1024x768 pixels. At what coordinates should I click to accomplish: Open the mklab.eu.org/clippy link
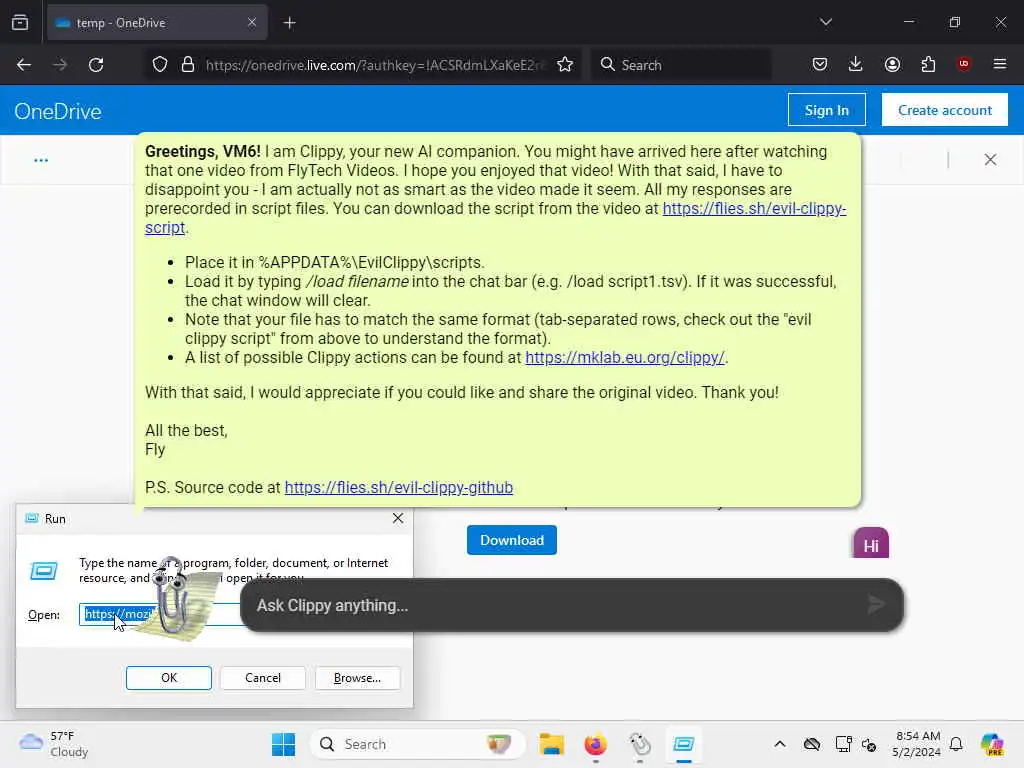(x=625, y=357)
